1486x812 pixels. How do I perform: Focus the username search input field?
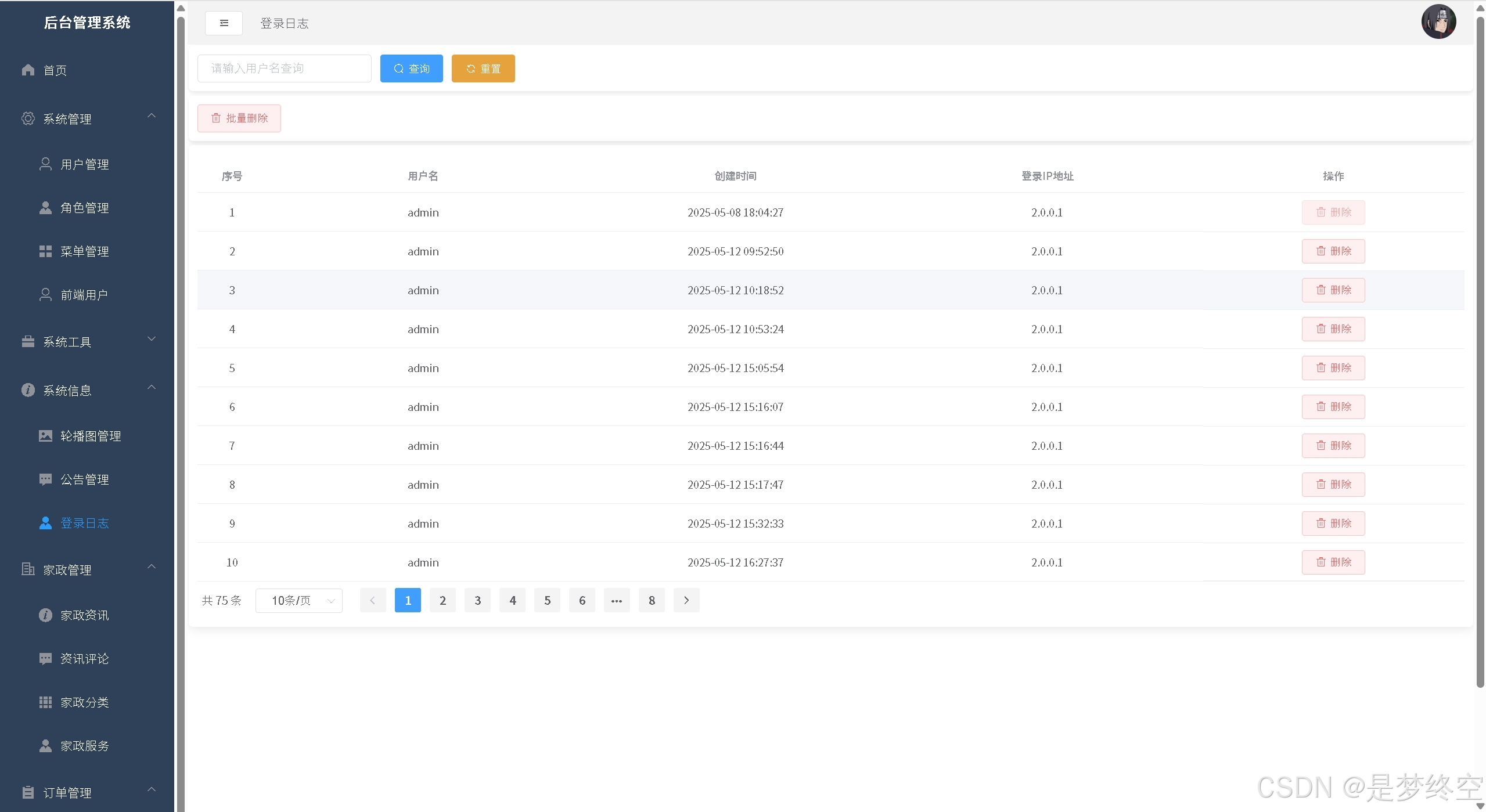[284, 68]
